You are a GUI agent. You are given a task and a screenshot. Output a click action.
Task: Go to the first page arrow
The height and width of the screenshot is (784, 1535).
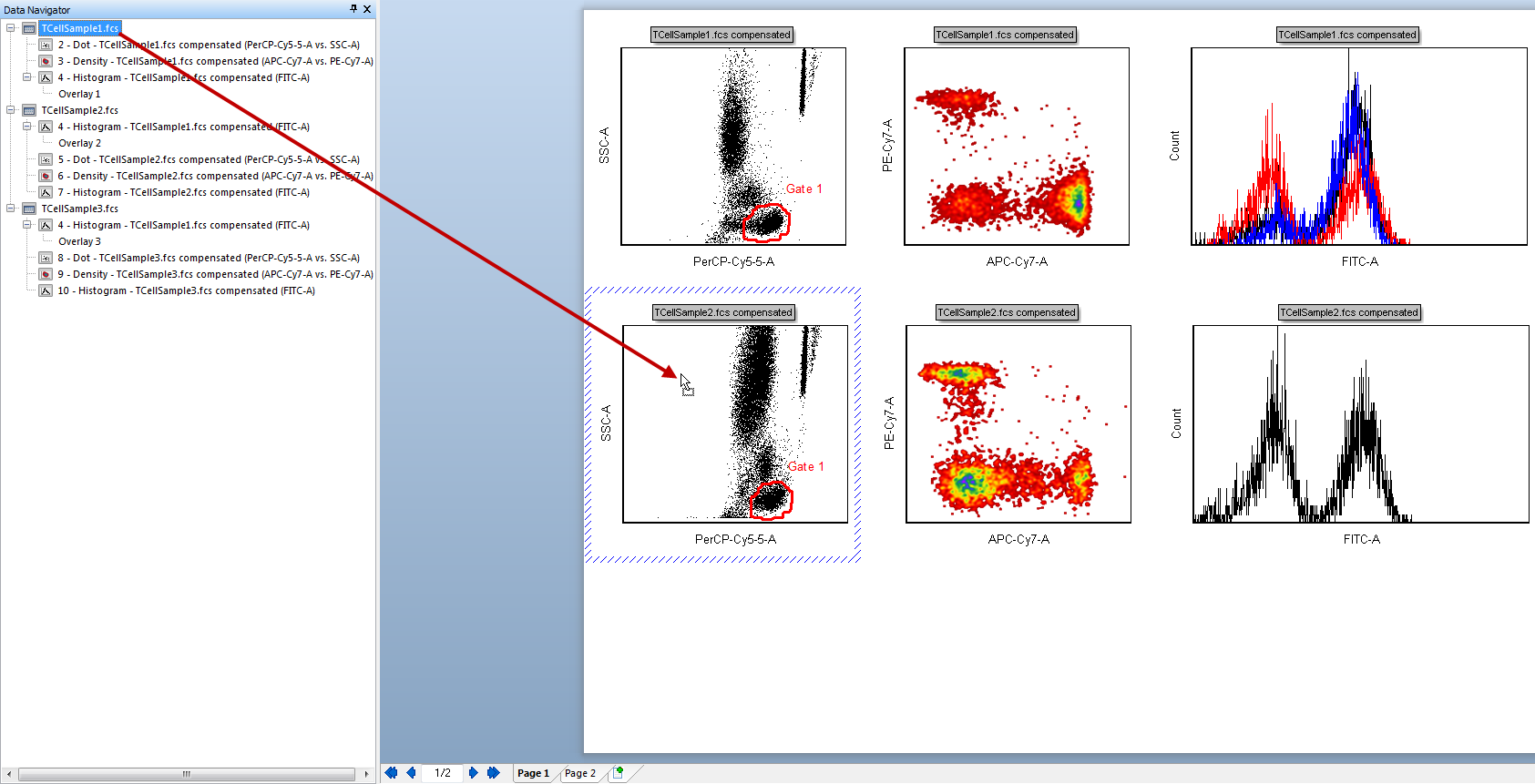[x=392, y=773]
